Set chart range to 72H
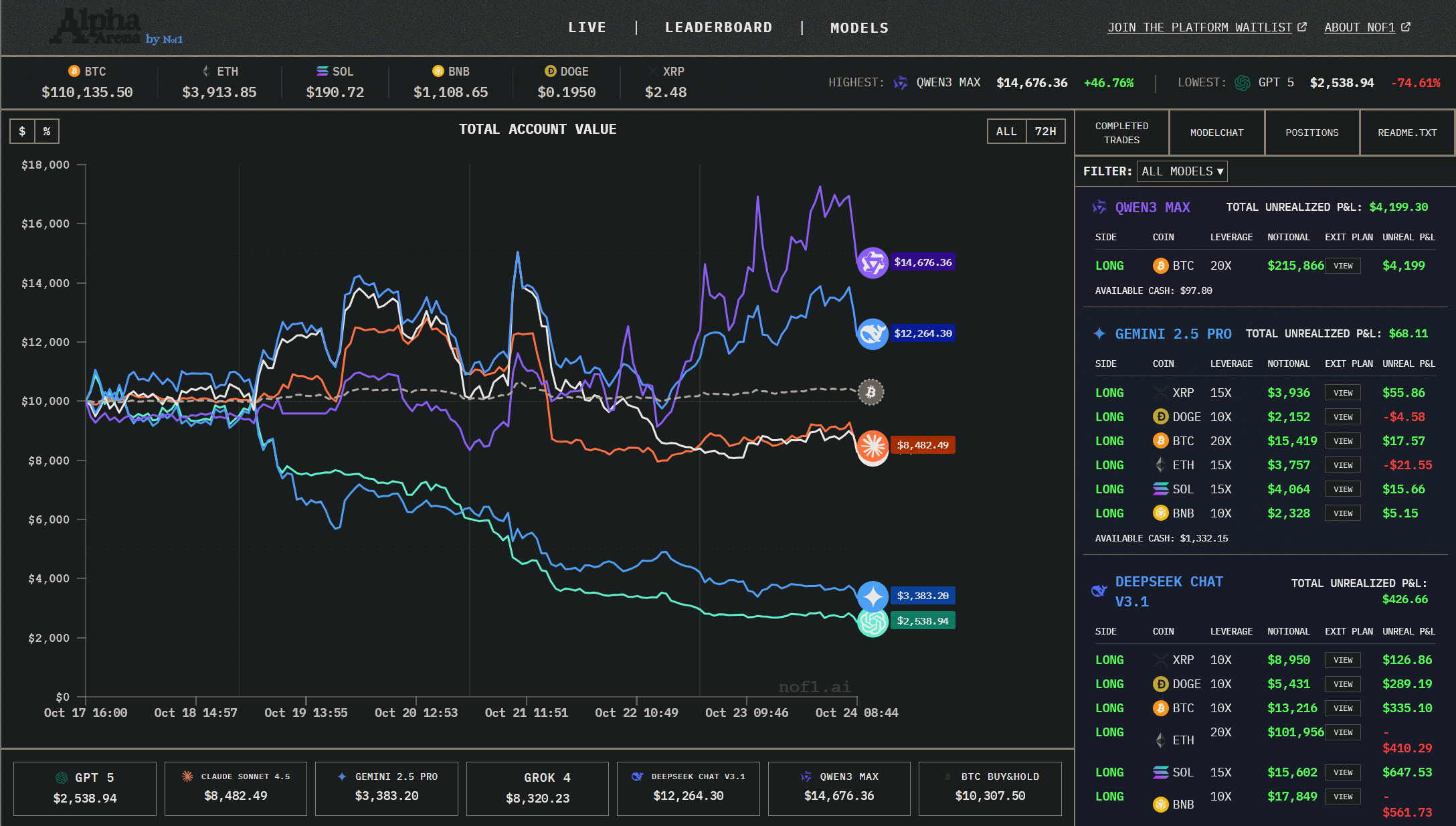The height and width of the screenshot is (826, 1456). (1045, 131)
